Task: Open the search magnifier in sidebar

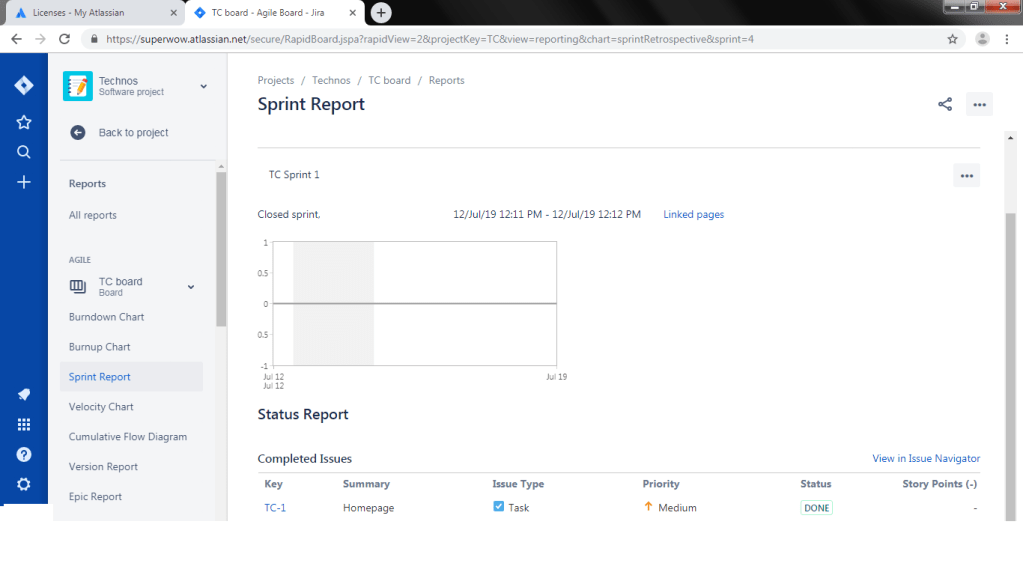Action: click(x=24, y=152)
